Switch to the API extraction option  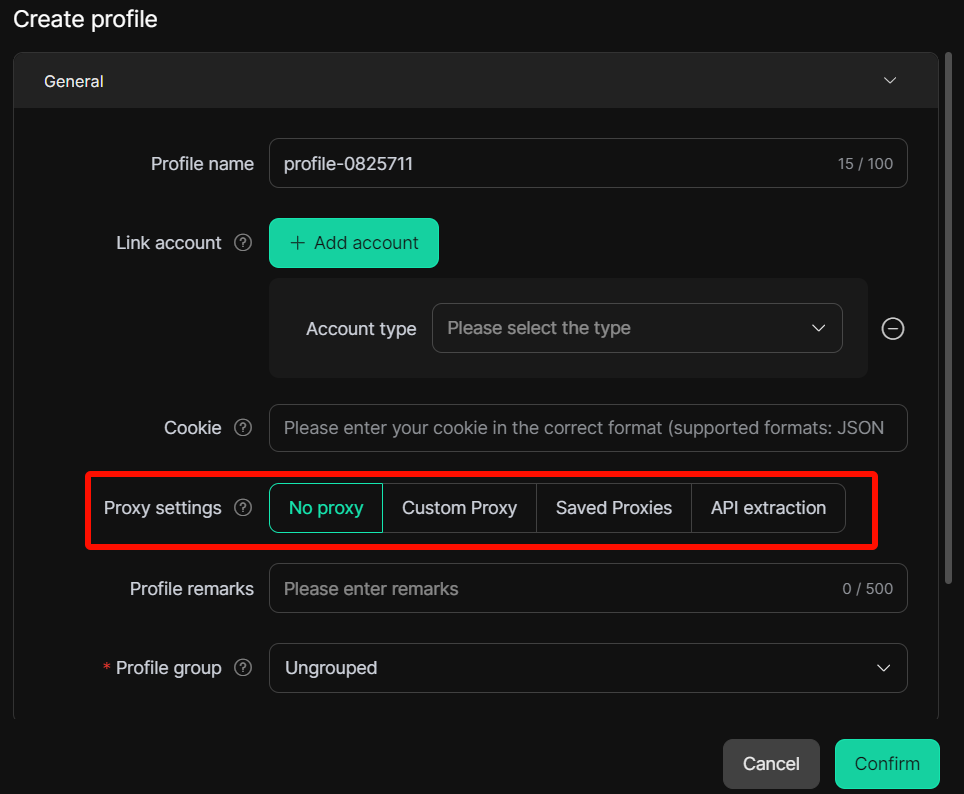tap(768, 508)
